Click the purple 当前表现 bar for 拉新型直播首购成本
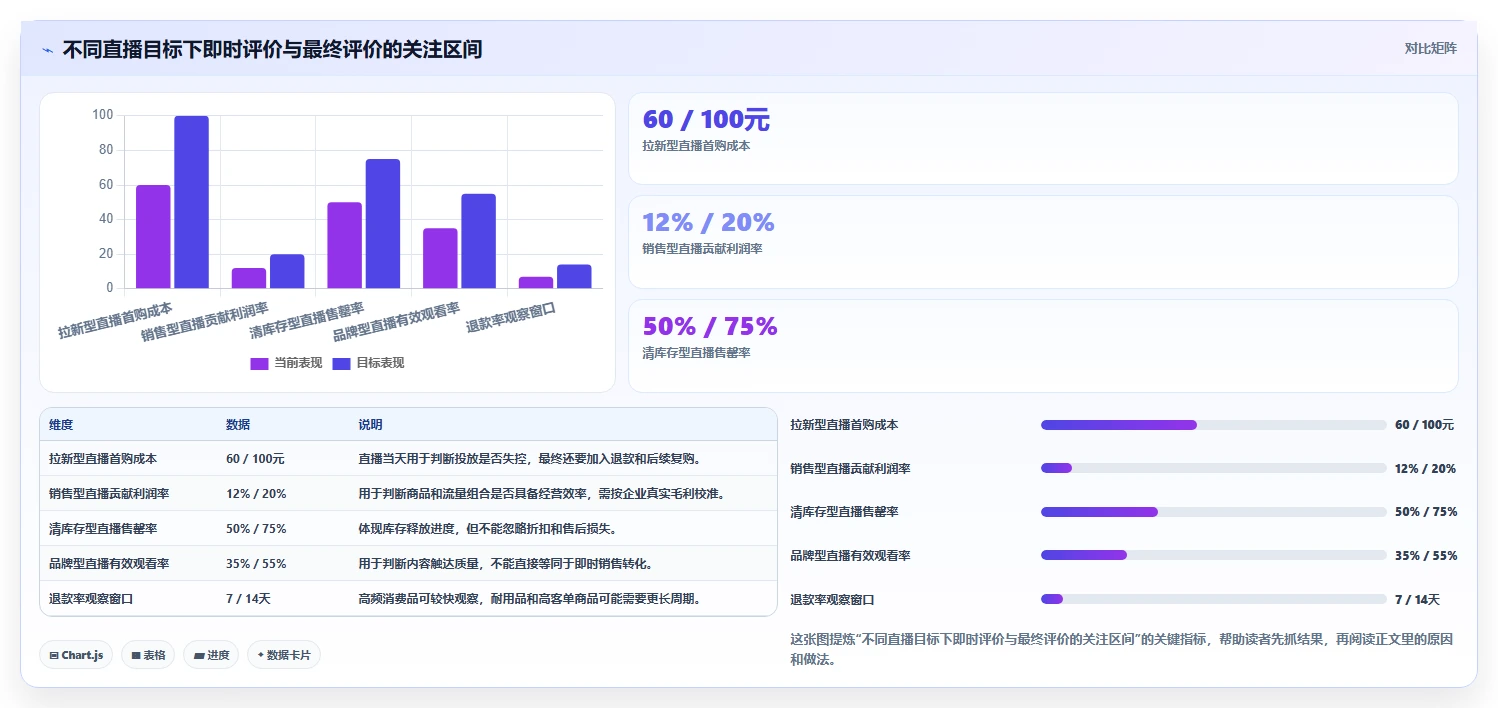Screen dimensions: 1498x708 [153, 237]
